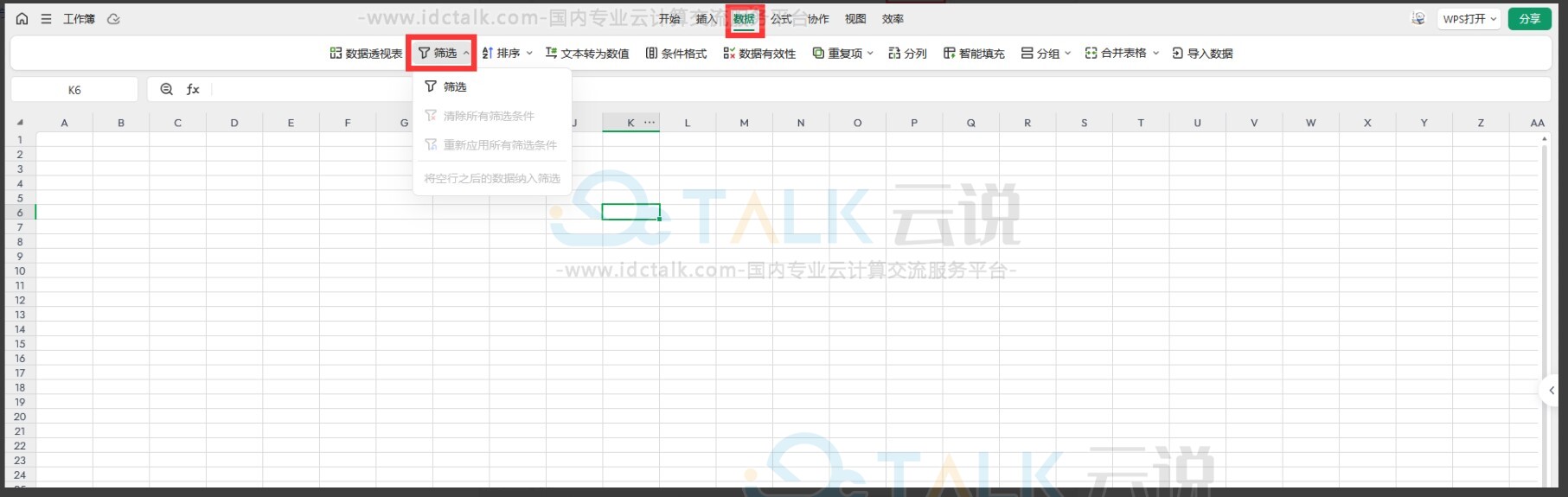Click the K6 name box
The image size is (1568, 497).
click(74, 89)
